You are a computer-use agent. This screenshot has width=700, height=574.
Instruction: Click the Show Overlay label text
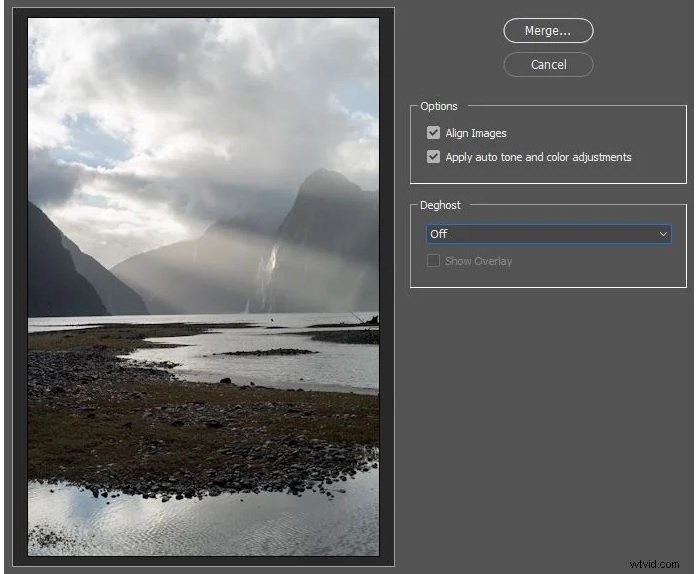(478, 261)
